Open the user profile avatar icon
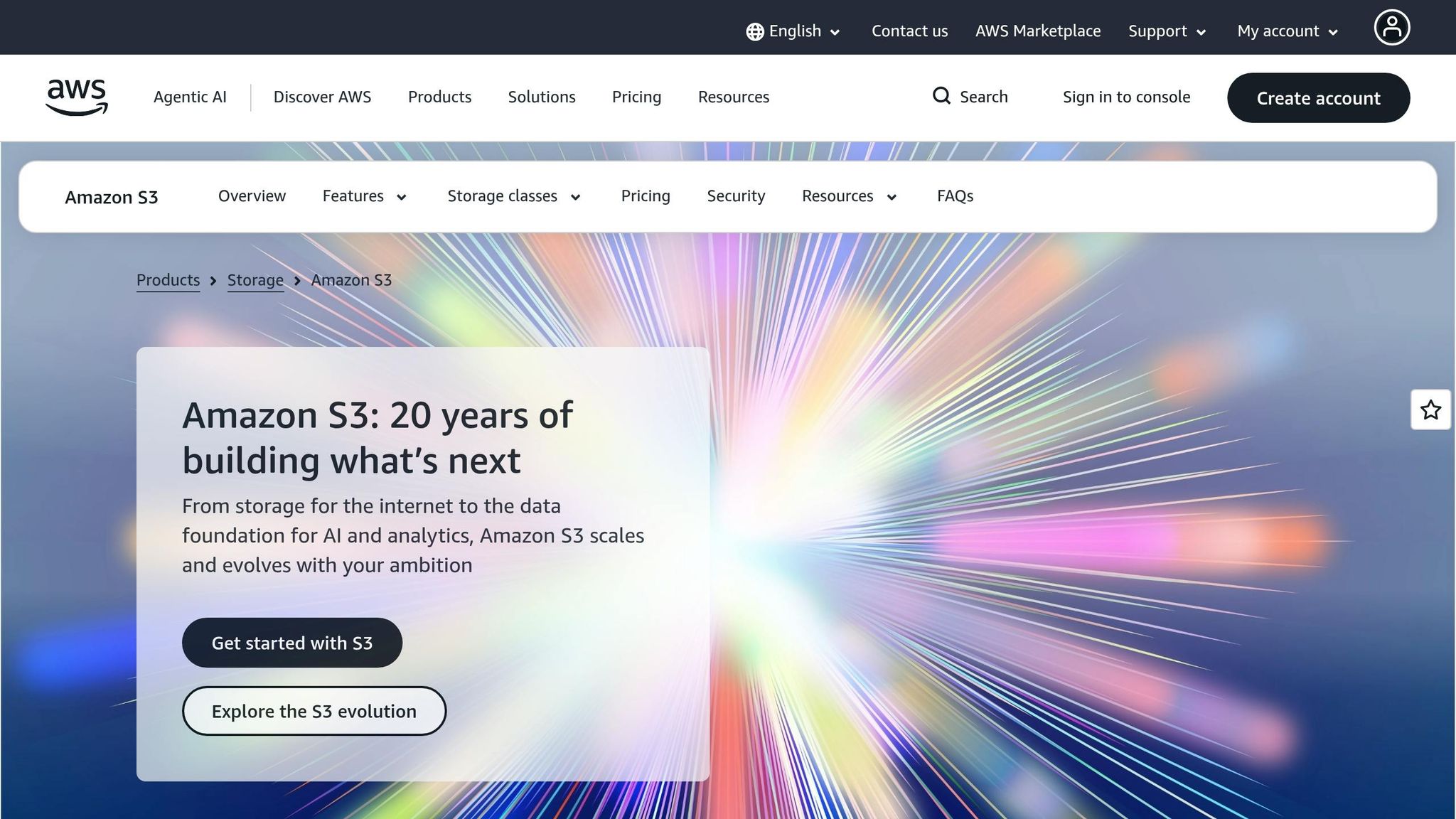The width and height of the screenshot is (1456, 819). pos(1391,28)
